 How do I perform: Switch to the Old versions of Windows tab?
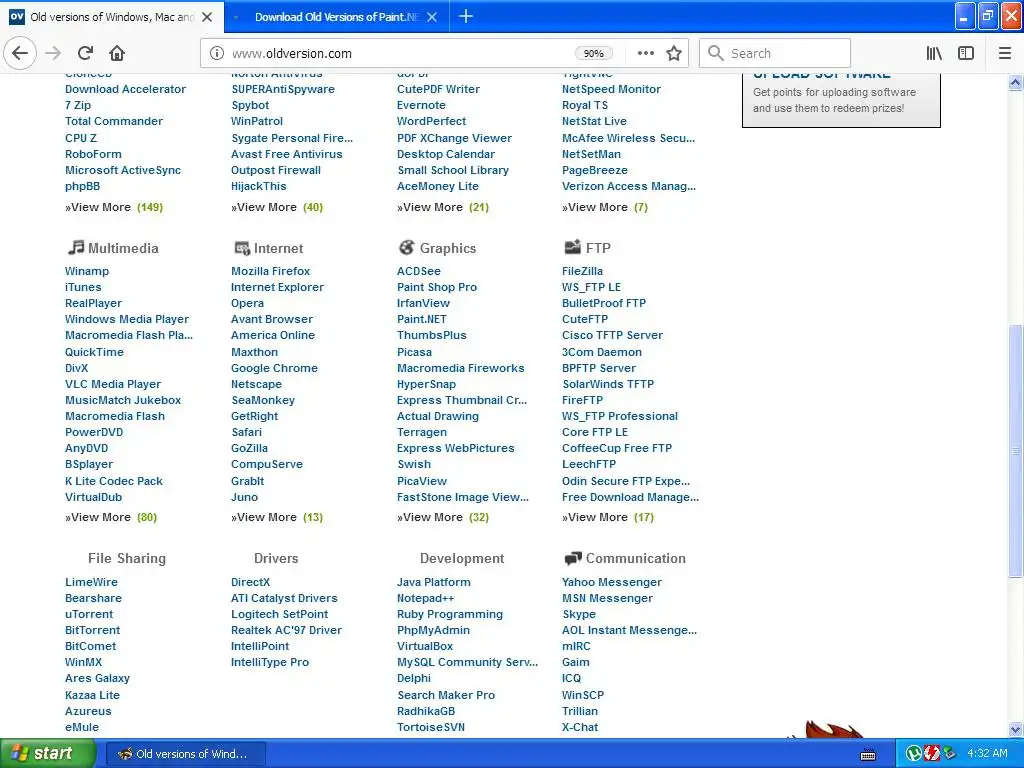112,16
